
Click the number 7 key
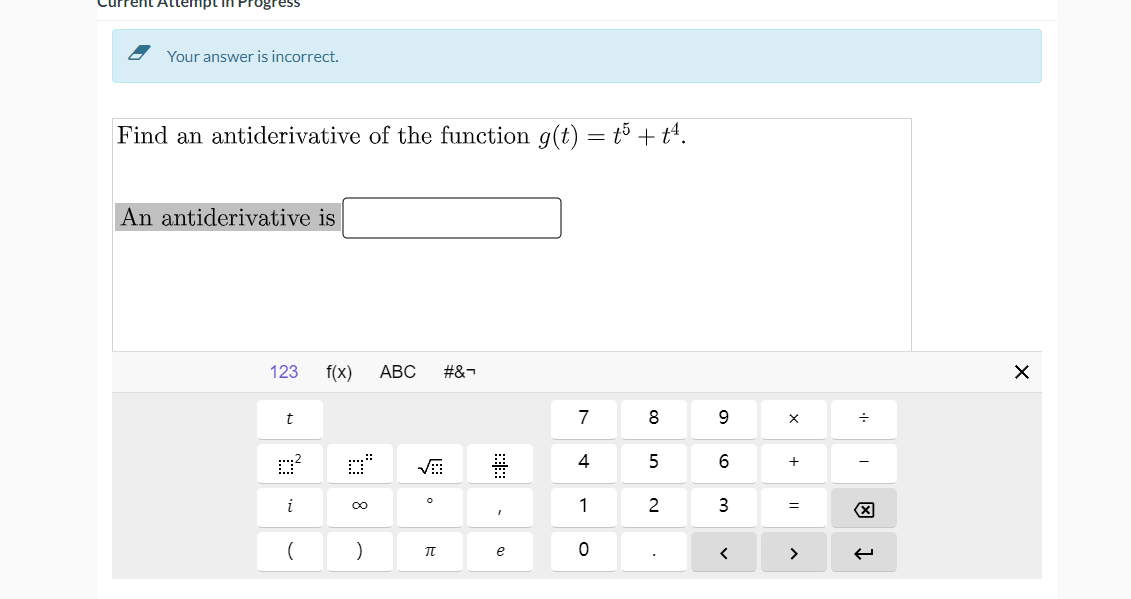coord(584,419)
